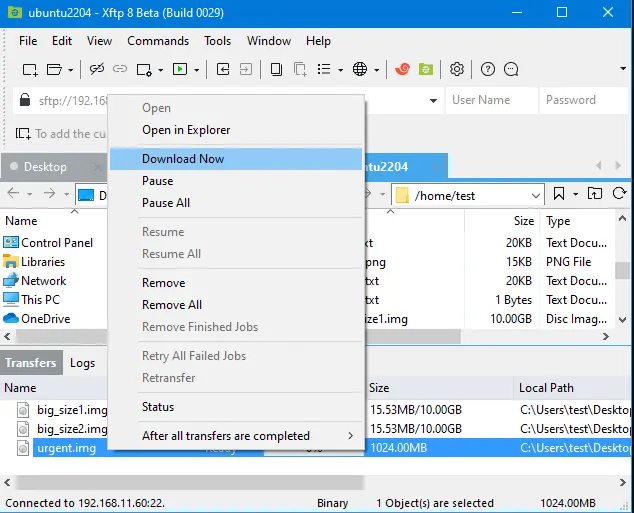The width and height of the screenshot is (634, 513).
Task: Click the Open Session folder icon
Action: [56, 69]
